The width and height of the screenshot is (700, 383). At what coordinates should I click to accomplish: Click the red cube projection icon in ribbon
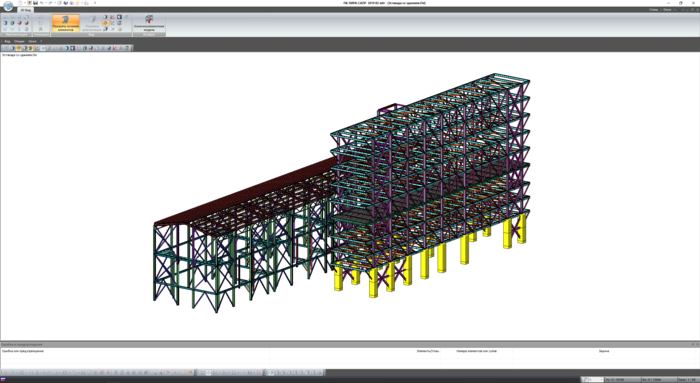[20, 23]
